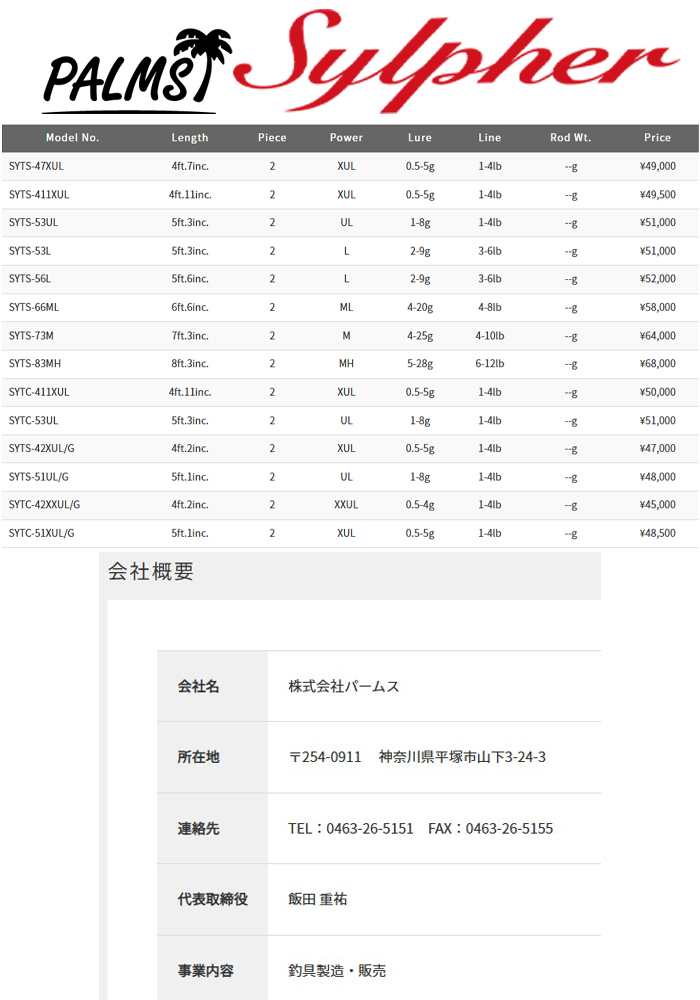This screenshot has width=700, height=1000.
Task: Click the ¥68,000 price cell
Action: 657,364
